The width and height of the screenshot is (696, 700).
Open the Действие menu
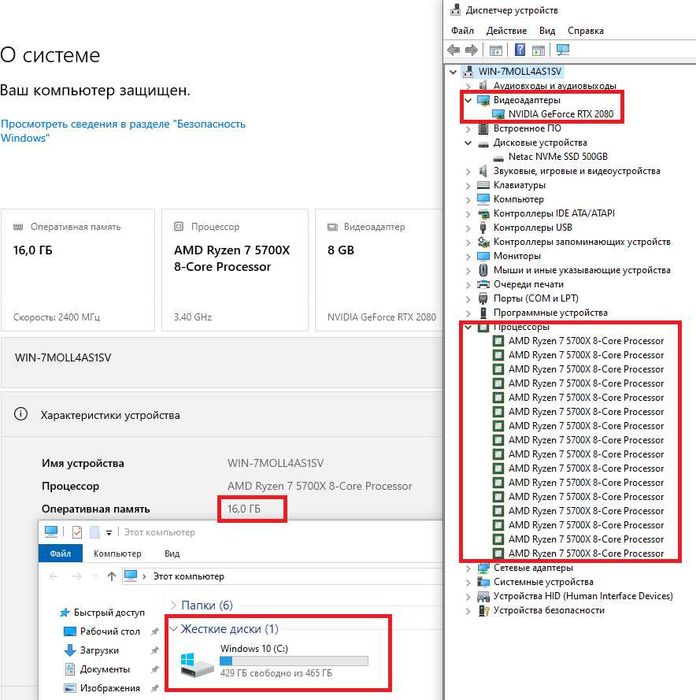point(506,31)
